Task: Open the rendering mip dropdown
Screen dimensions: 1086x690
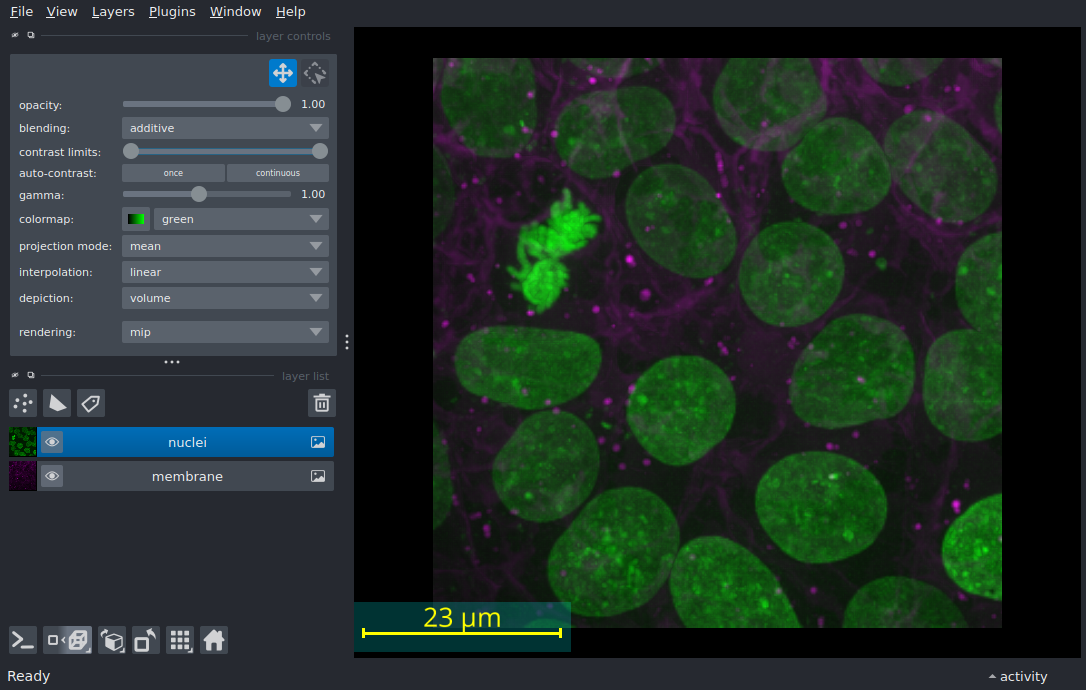Action: pos(225,332)
